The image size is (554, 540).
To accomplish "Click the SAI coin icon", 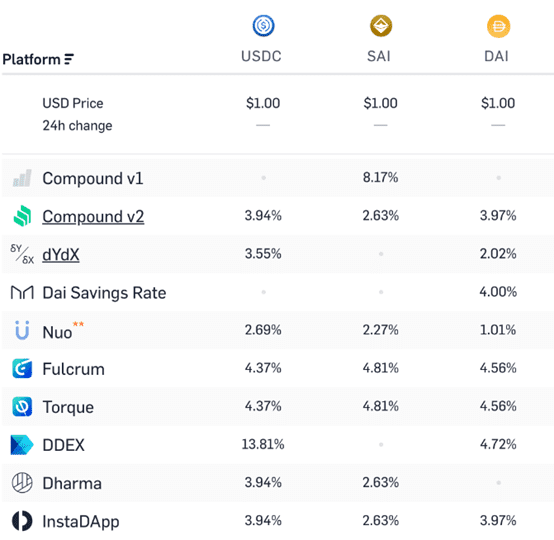I will (x=381, y=26).
